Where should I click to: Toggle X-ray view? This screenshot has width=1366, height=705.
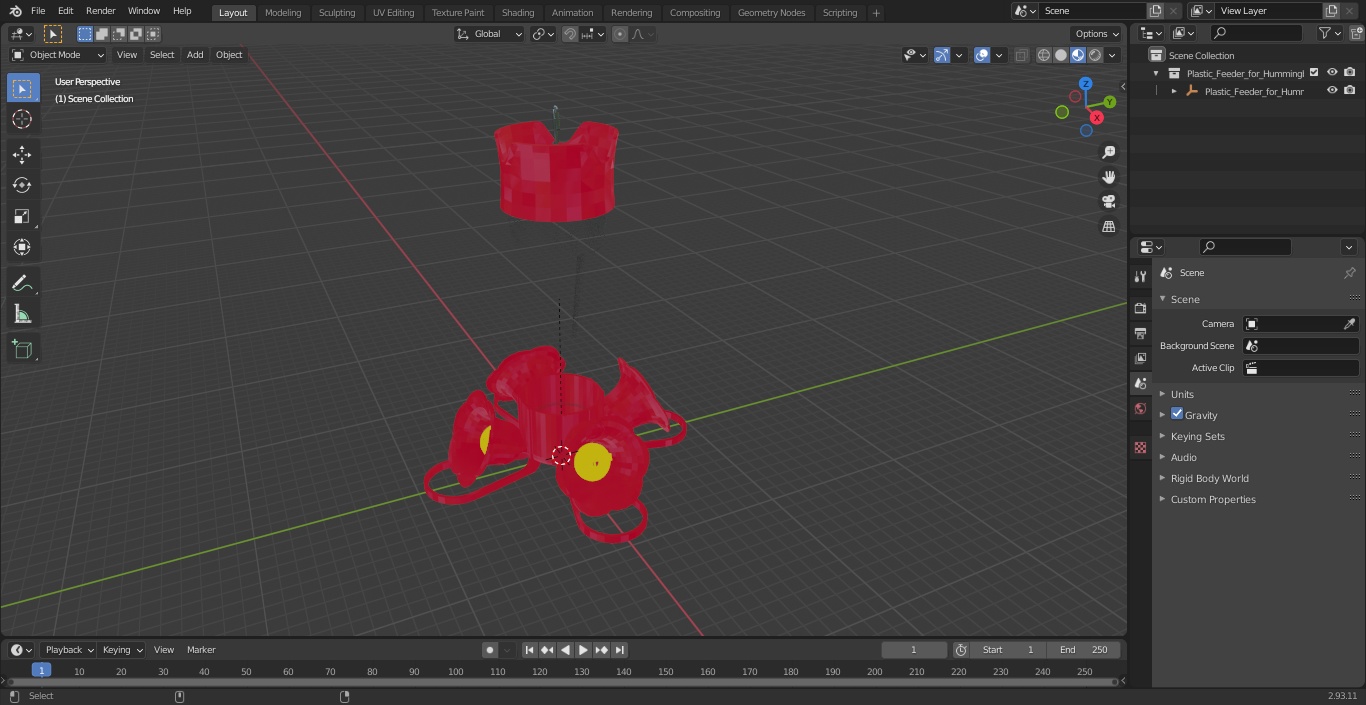pos(1021,55)
